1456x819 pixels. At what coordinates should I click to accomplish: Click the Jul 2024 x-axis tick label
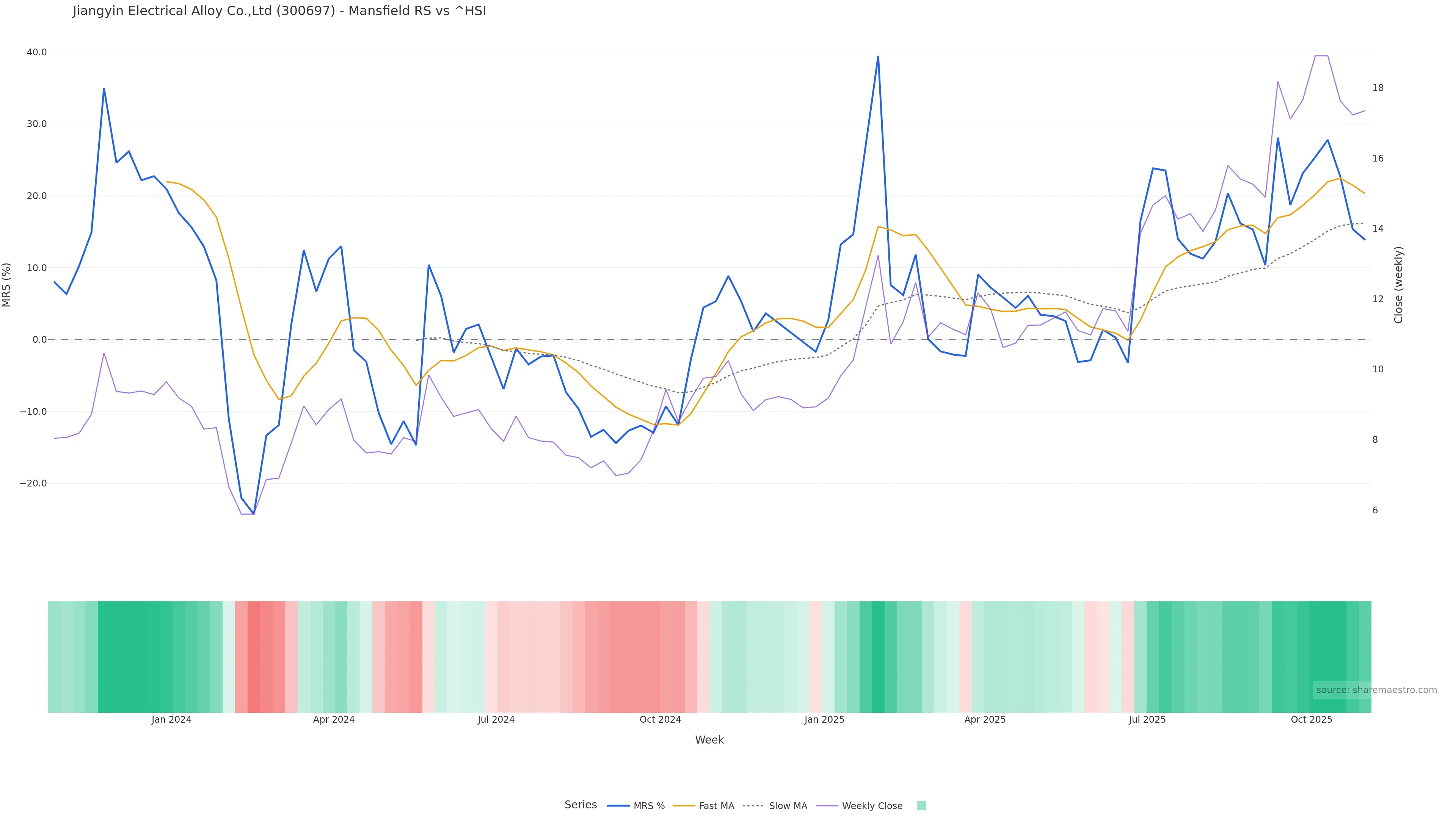click(x=496, y=720)
